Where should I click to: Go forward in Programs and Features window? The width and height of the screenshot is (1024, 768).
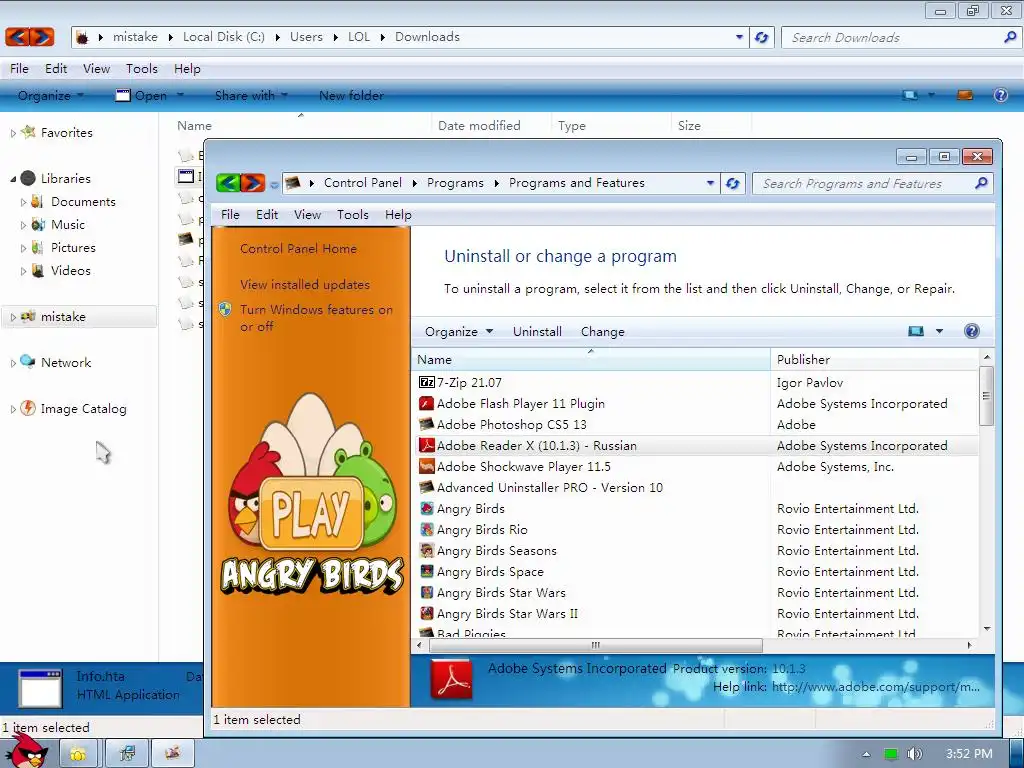[253, 183]
